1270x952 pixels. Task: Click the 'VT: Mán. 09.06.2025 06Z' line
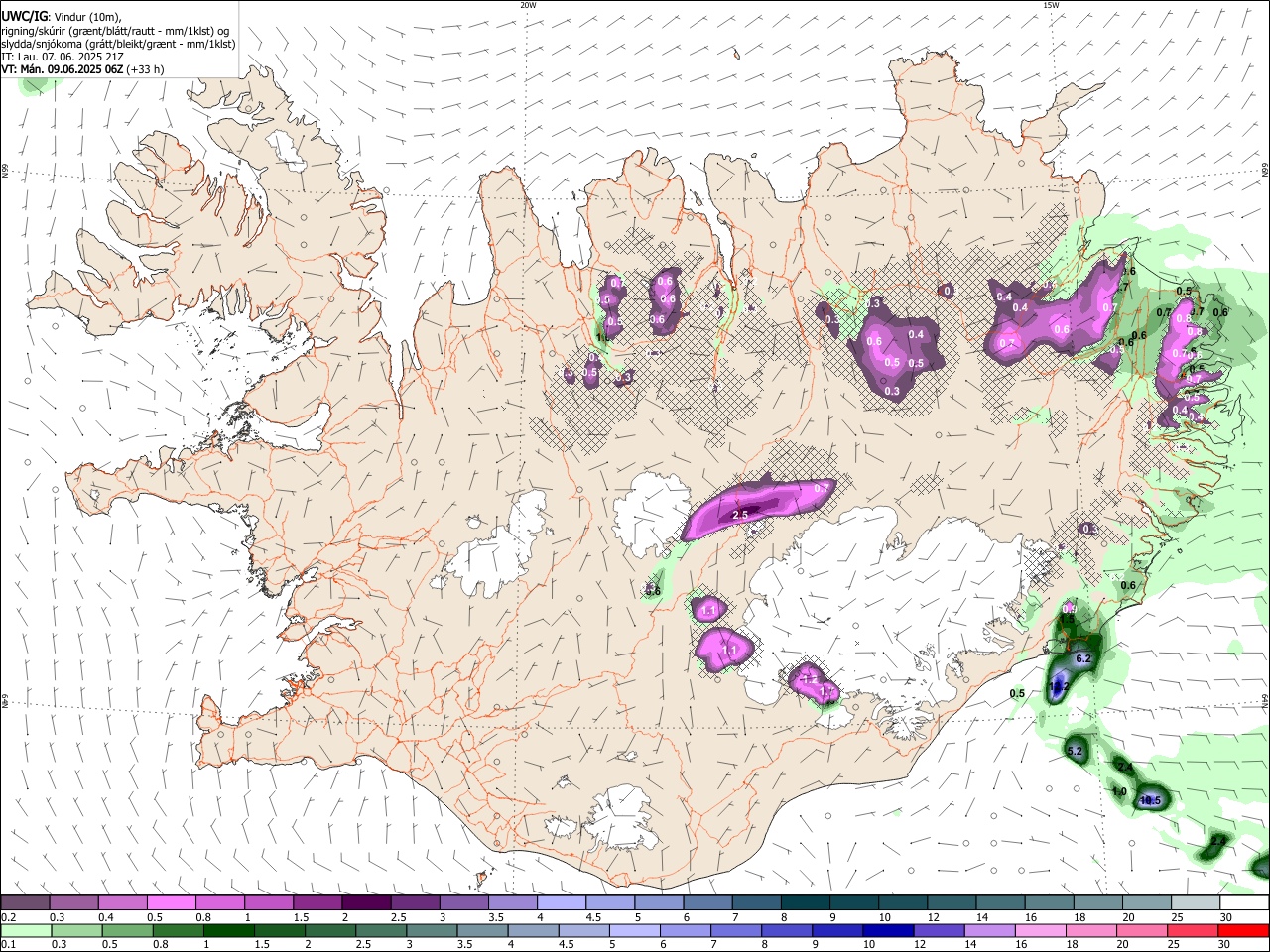[63, 69]
